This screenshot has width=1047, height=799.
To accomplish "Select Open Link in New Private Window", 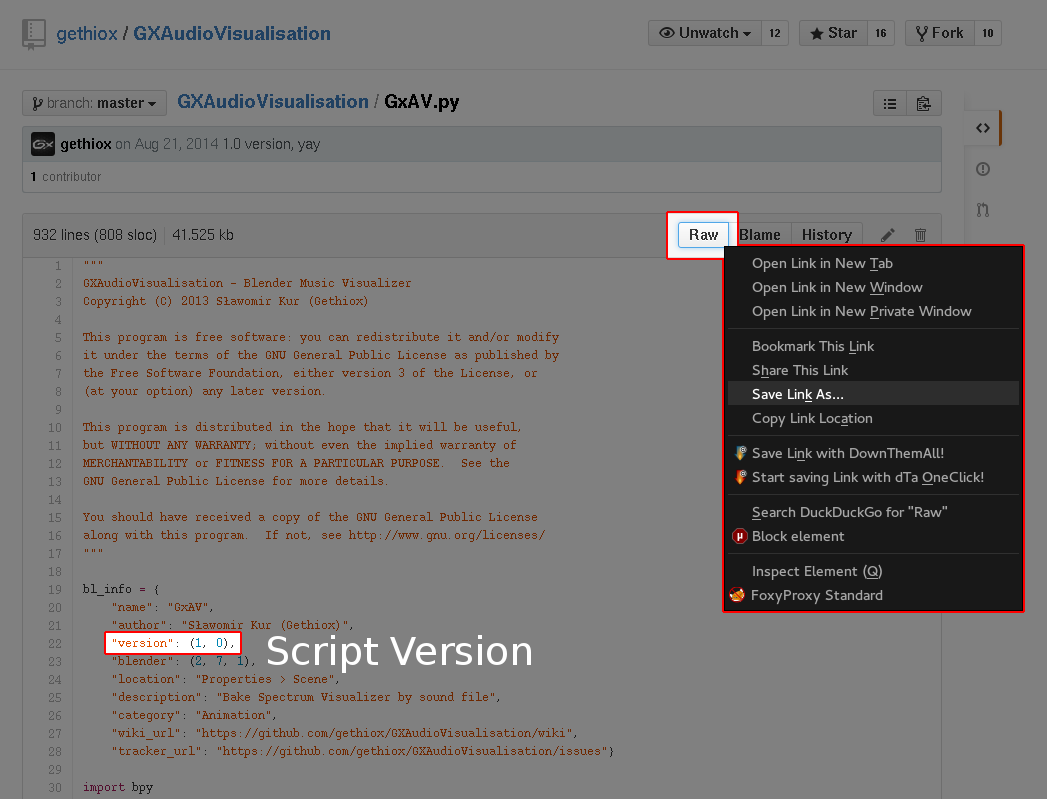I will click(873, 312).
